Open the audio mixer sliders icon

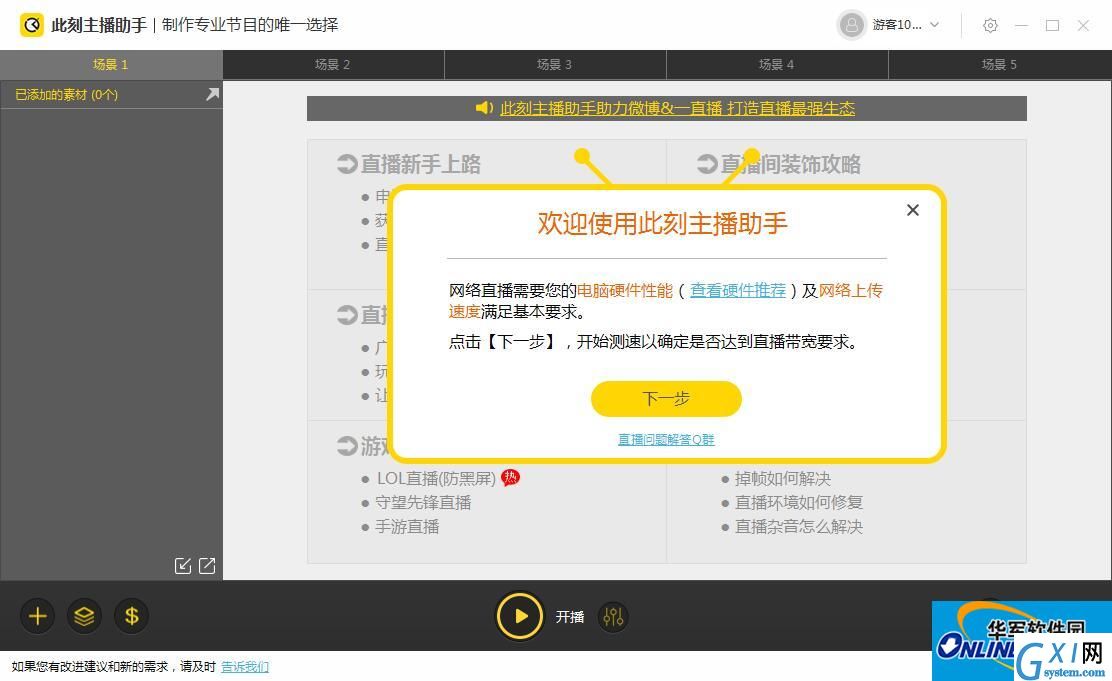point(613,617)
